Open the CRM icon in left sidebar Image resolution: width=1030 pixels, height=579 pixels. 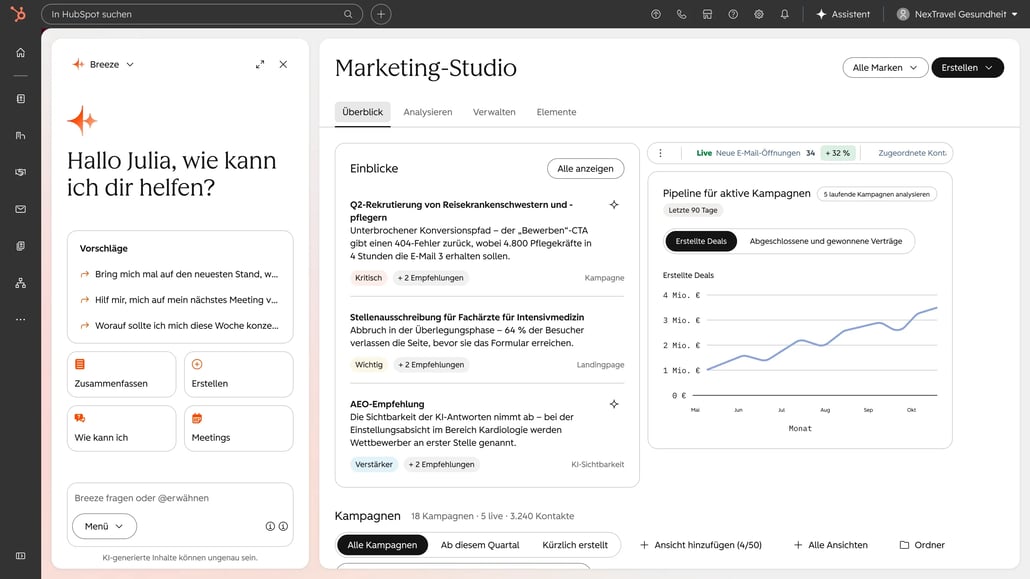[20, 135]
